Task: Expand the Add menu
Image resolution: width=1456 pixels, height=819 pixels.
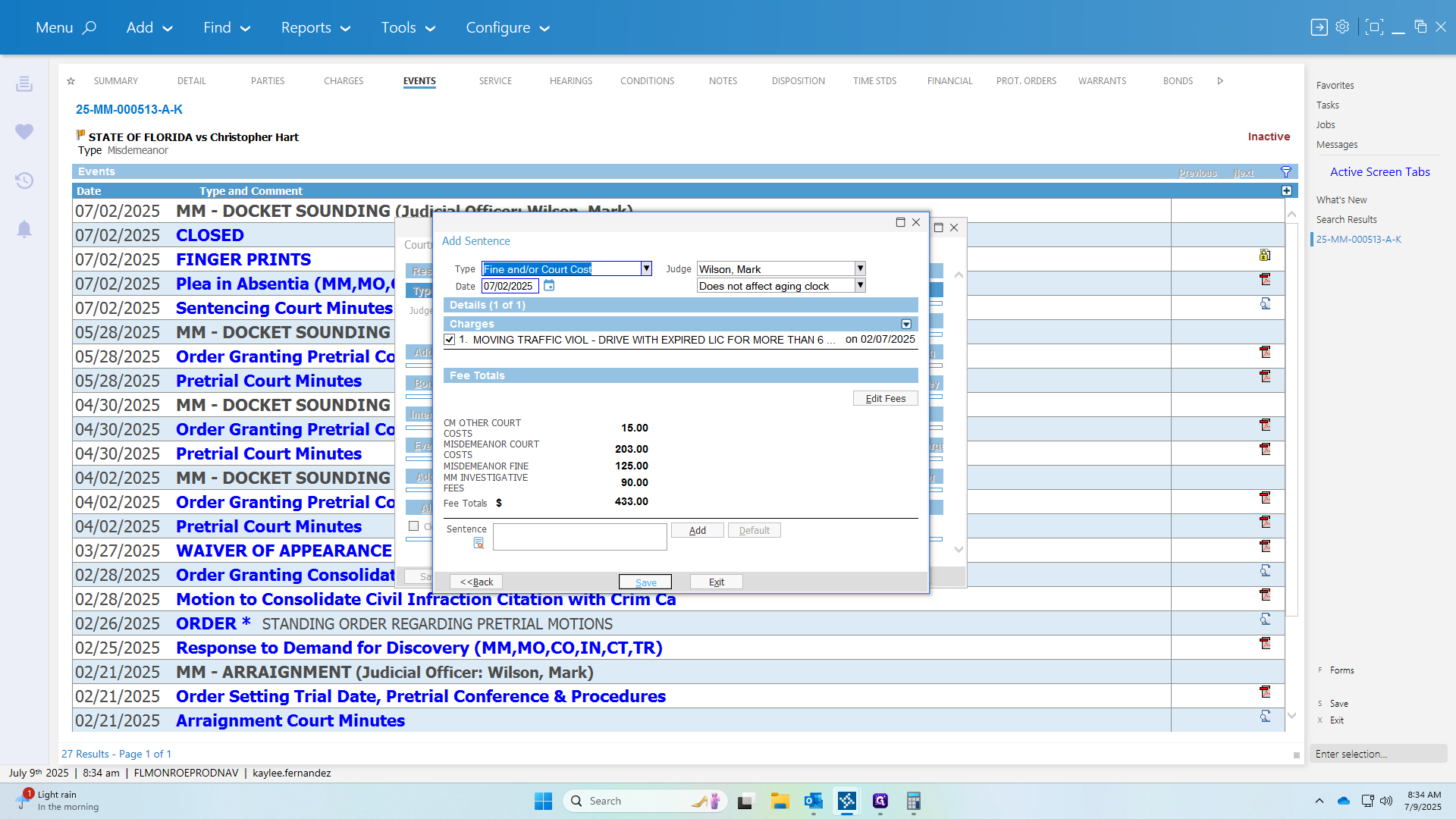Action: pos(149,28)
